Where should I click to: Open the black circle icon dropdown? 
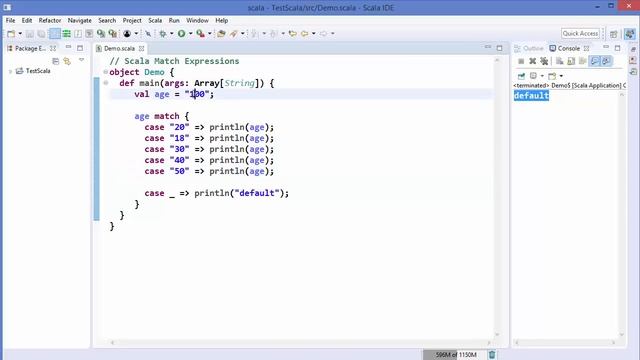coord(136,33)
